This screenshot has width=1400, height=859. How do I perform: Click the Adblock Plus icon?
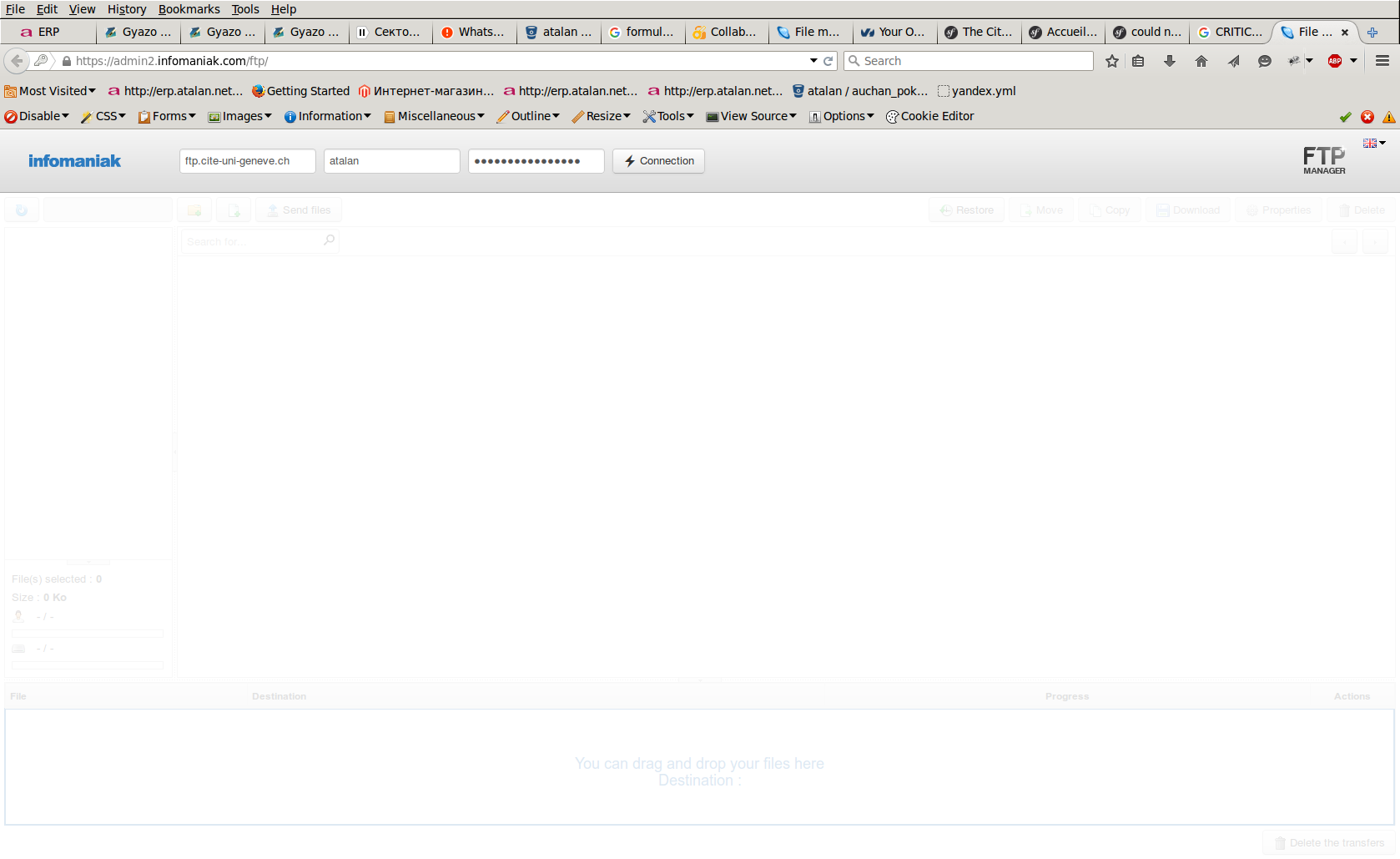pos(1335,61)
